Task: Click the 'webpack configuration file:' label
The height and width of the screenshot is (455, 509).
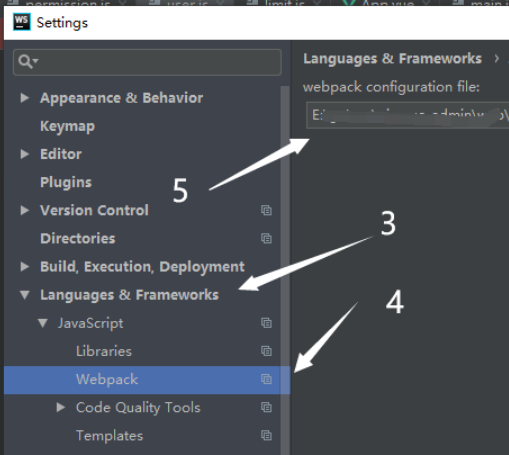Action: point(391,87)
